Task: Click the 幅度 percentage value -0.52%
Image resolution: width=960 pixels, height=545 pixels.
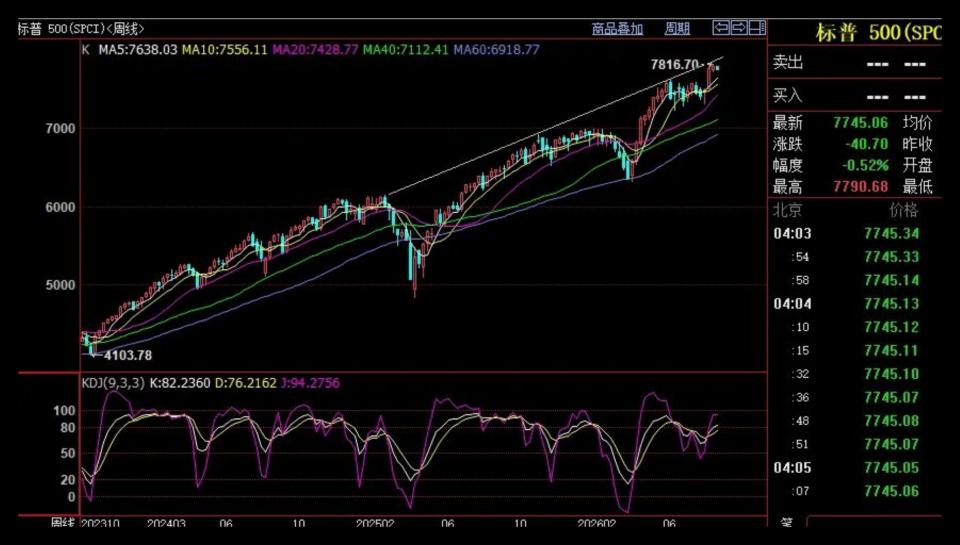Action: [864, 165]
